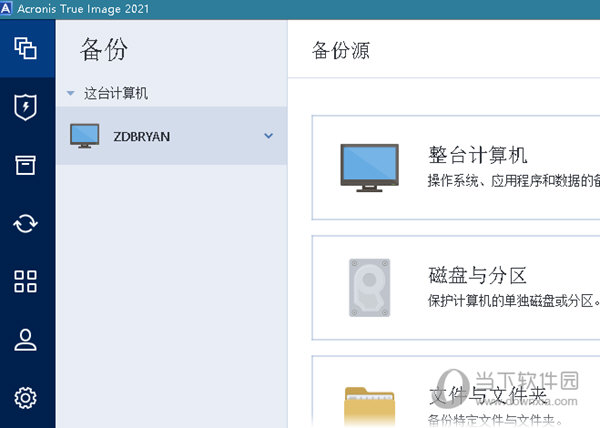The height and width of the screenshot is (428, 600).
Task: Click the 备份源 panel header
Action: (x=342, y=50)
